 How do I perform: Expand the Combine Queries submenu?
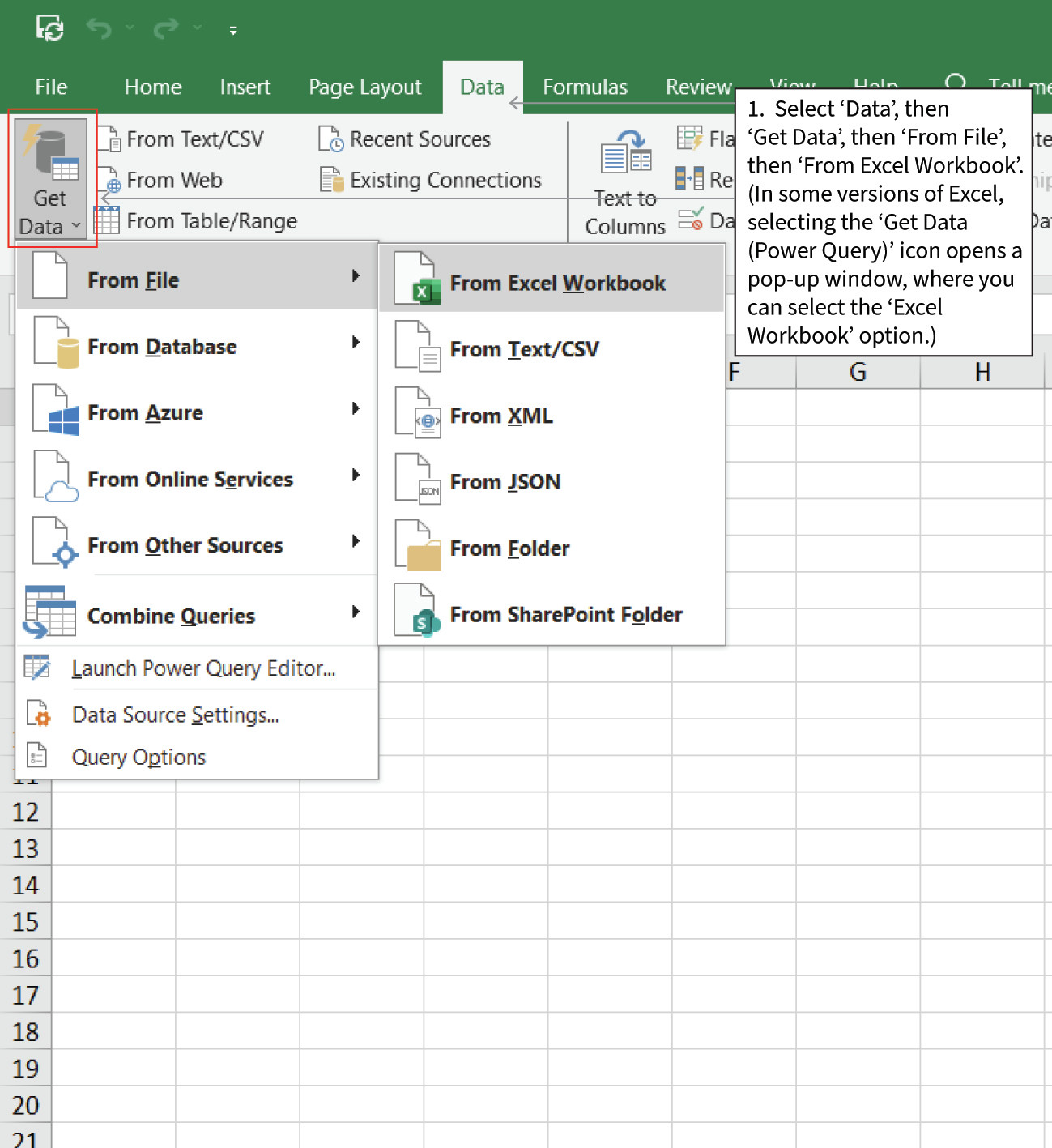coord(171,616)
